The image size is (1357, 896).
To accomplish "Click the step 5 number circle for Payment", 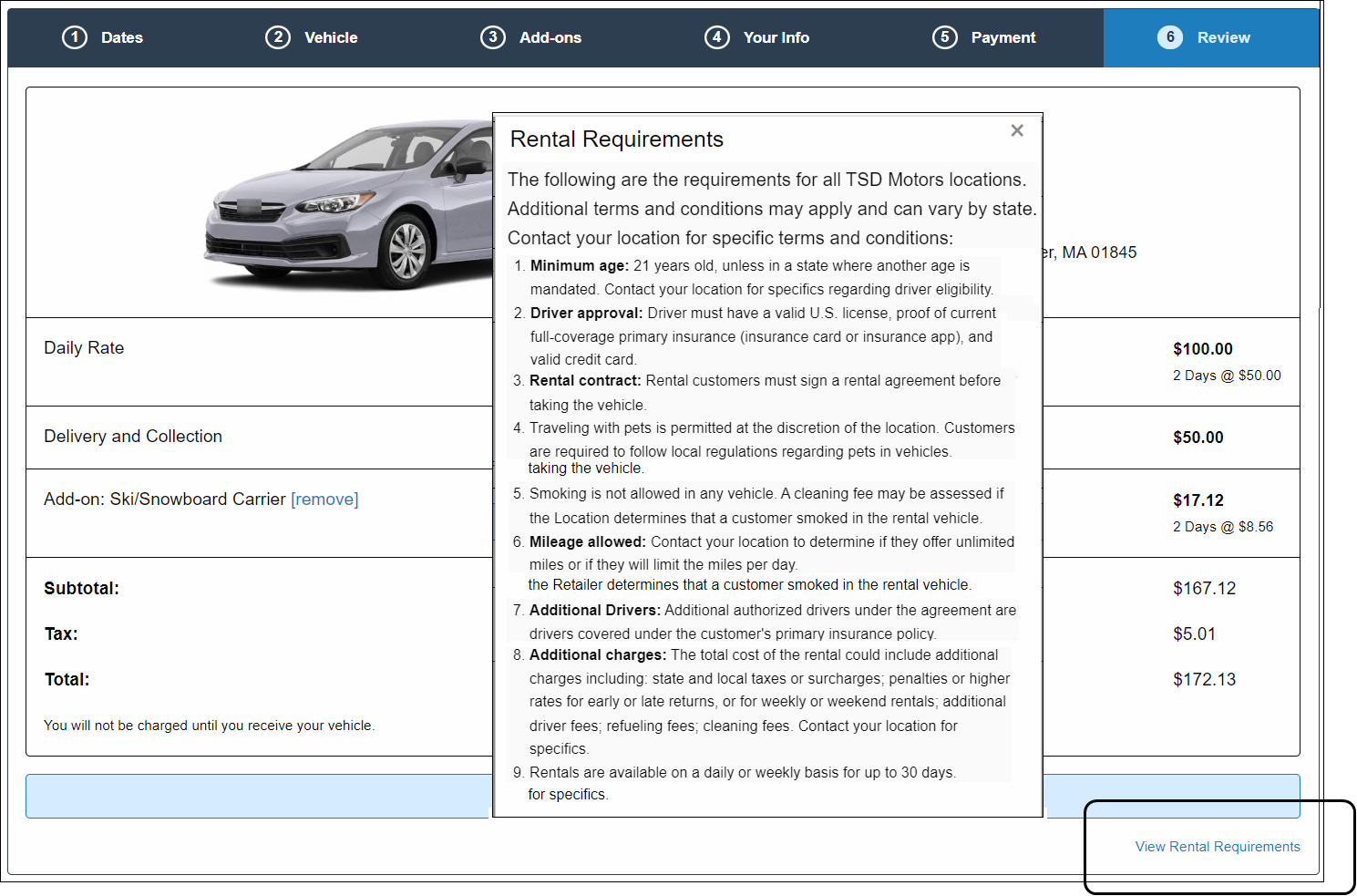I will click(945, 37).
